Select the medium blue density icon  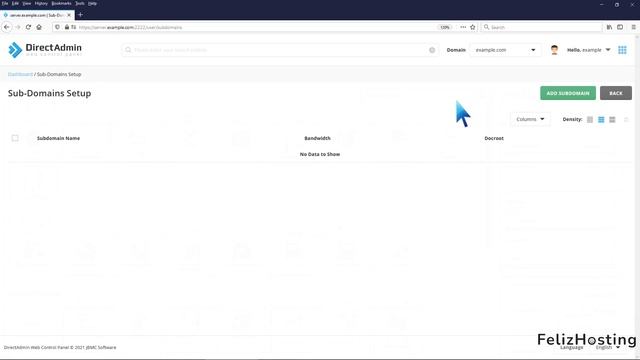601,119
